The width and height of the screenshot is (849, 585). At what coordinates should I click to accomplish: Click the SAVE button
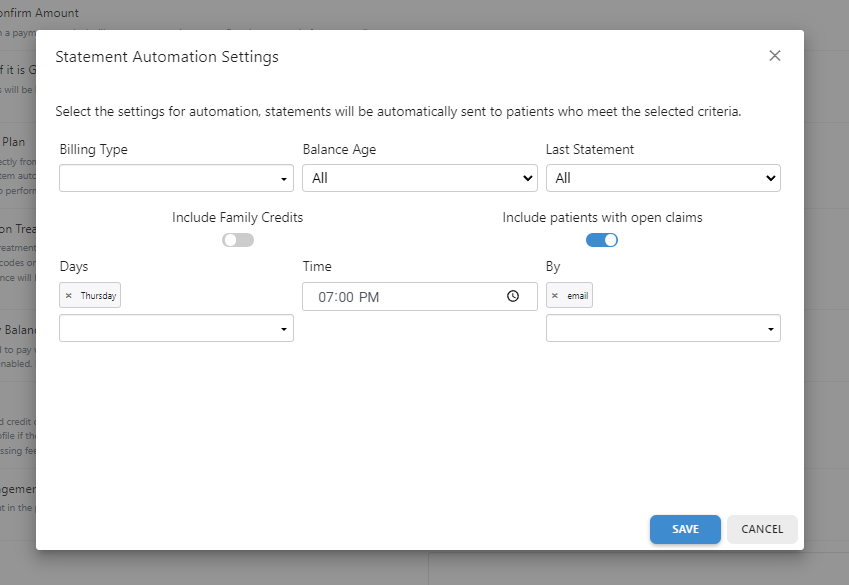(685, 529)
